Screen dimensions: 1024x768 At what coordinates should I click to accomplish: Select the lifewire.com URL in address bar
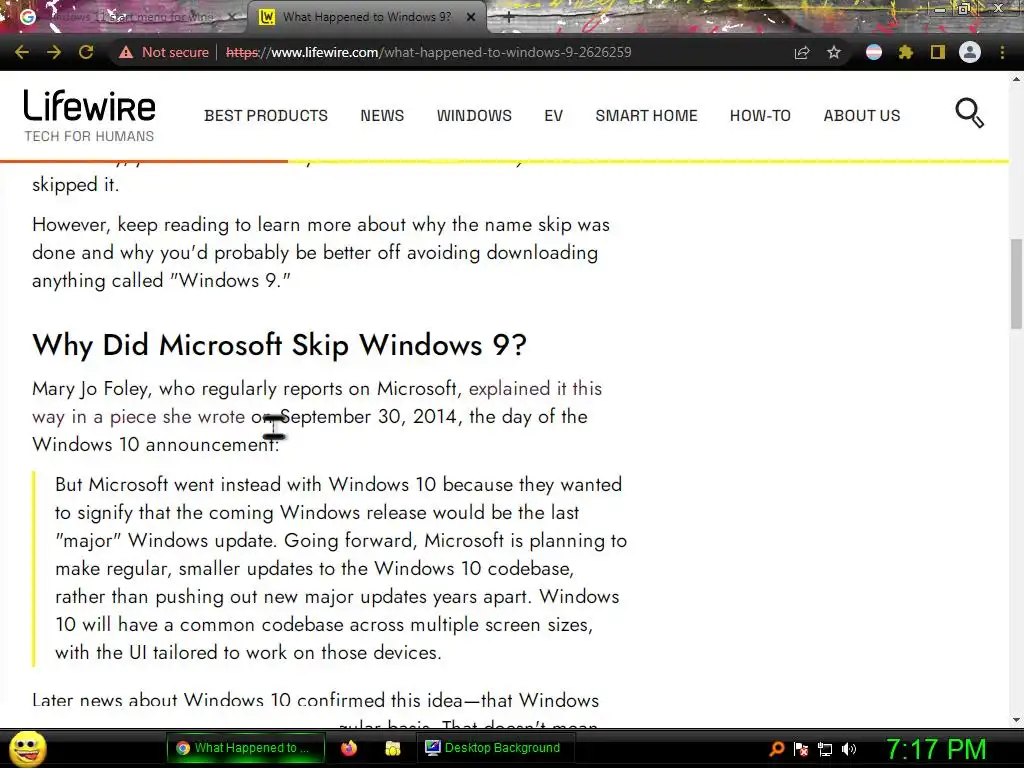click(428, 52)
